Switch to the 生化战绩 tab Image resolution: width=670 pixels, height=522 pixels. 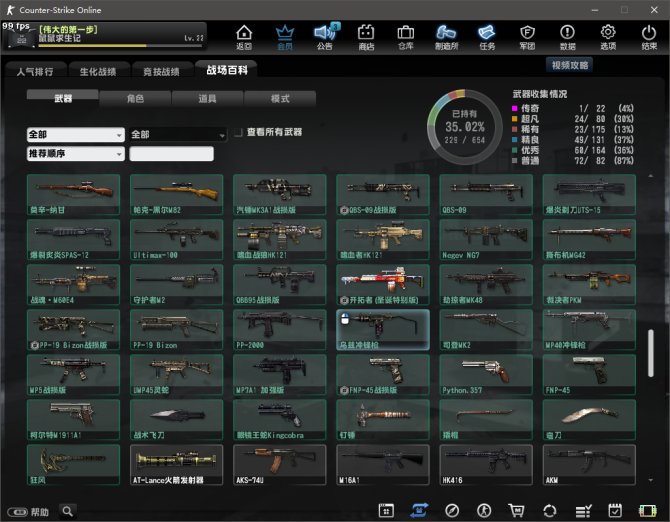[x=98, y=71]
